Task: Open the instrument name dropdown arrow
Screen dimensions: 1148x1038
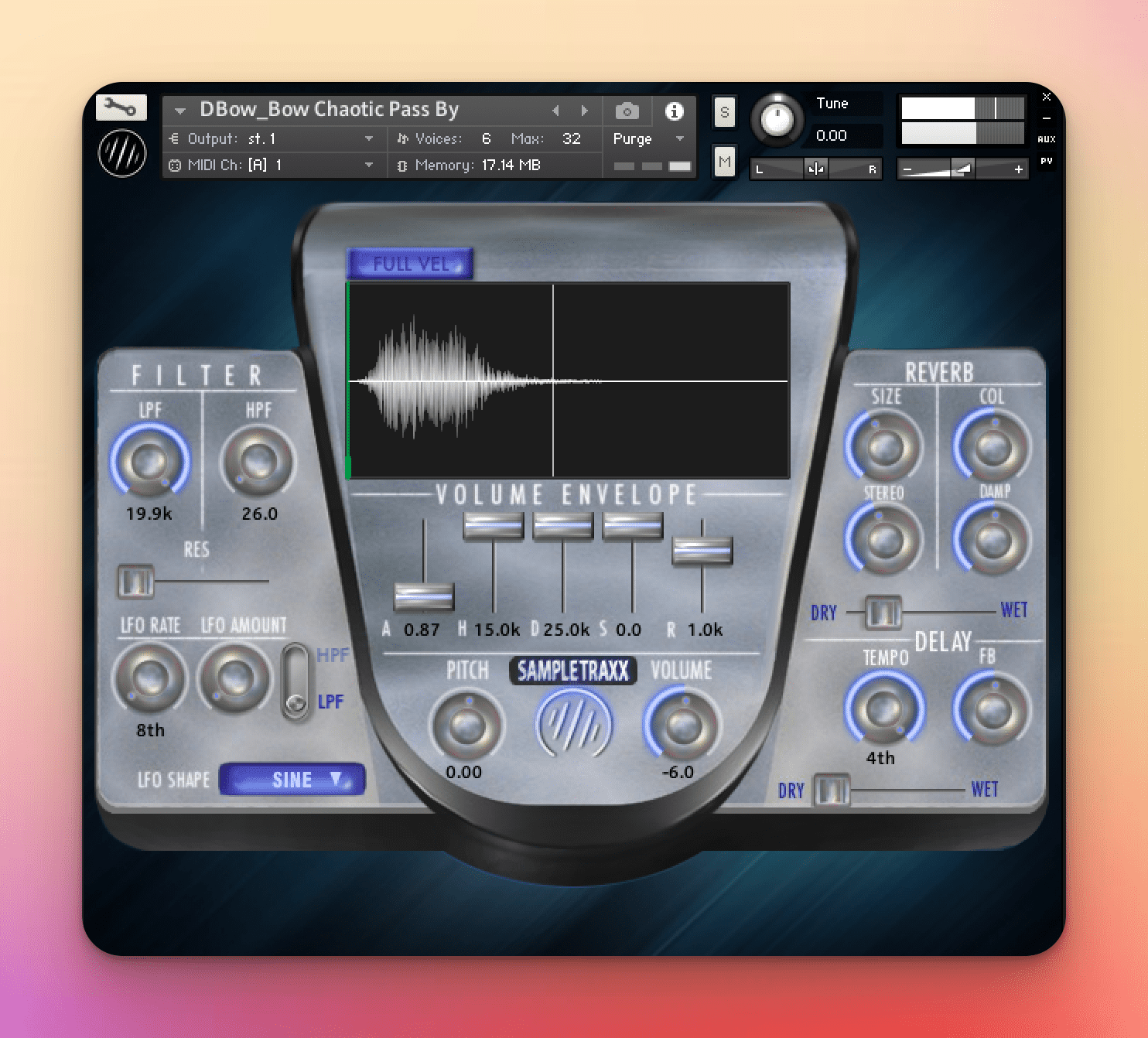Action: (179, 111)
